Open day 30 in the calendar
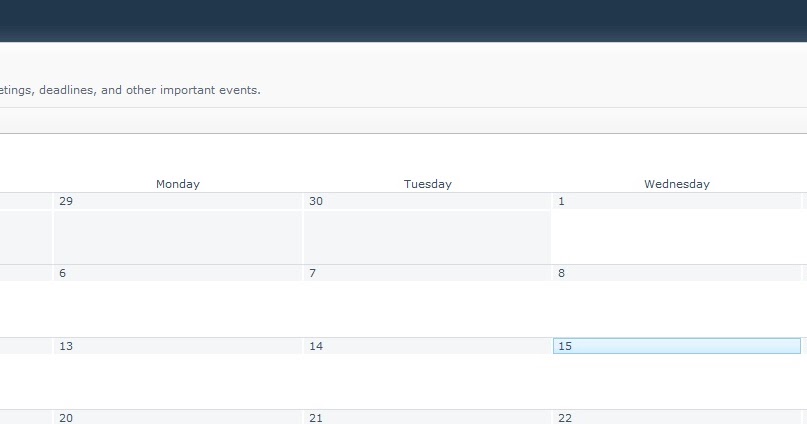 click(x=316, y=201)
